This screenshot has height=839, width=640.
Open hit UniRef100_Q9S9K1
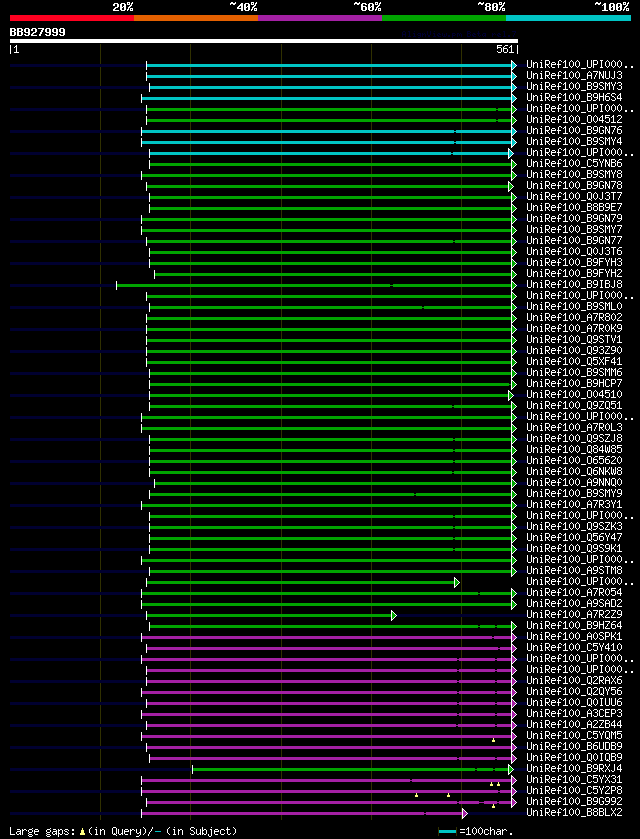coord(574,549)
